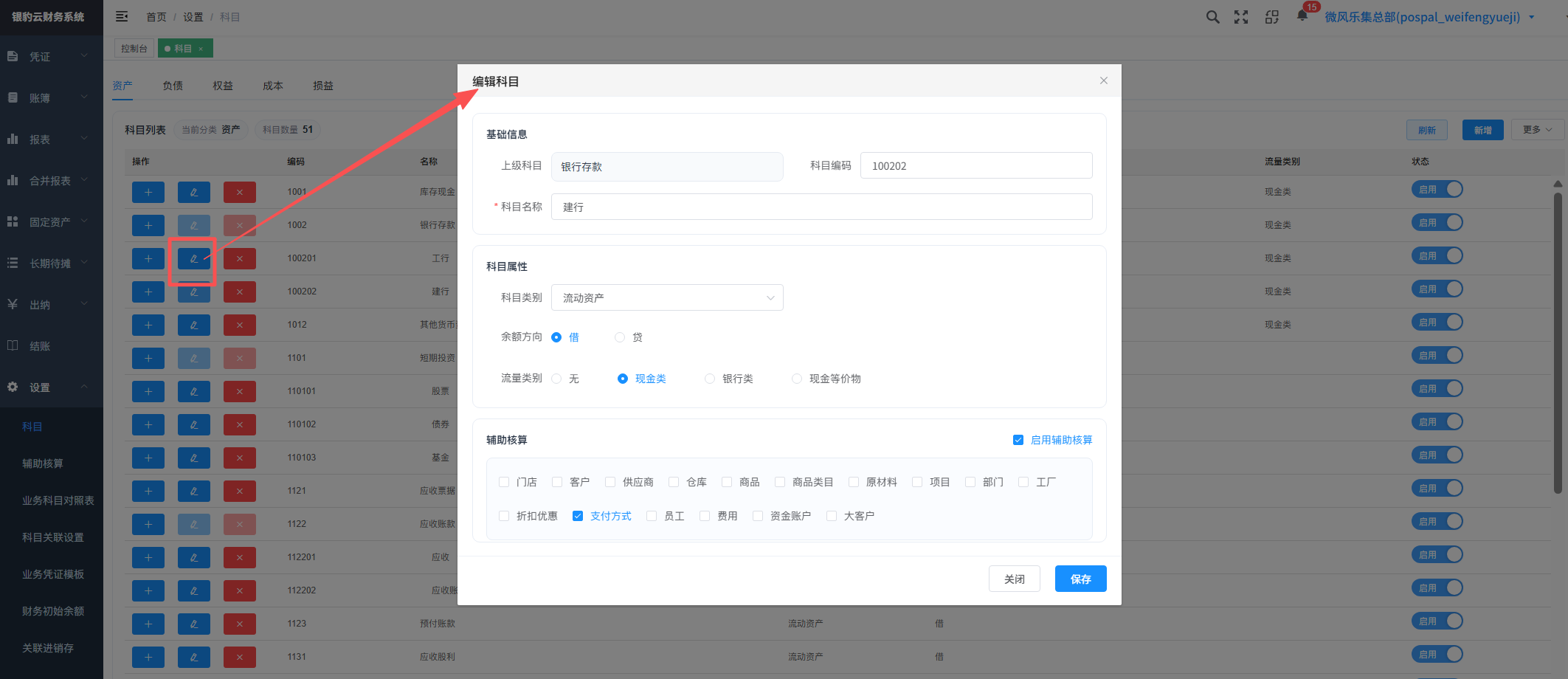Delete account row 1131

click(240, 657)
